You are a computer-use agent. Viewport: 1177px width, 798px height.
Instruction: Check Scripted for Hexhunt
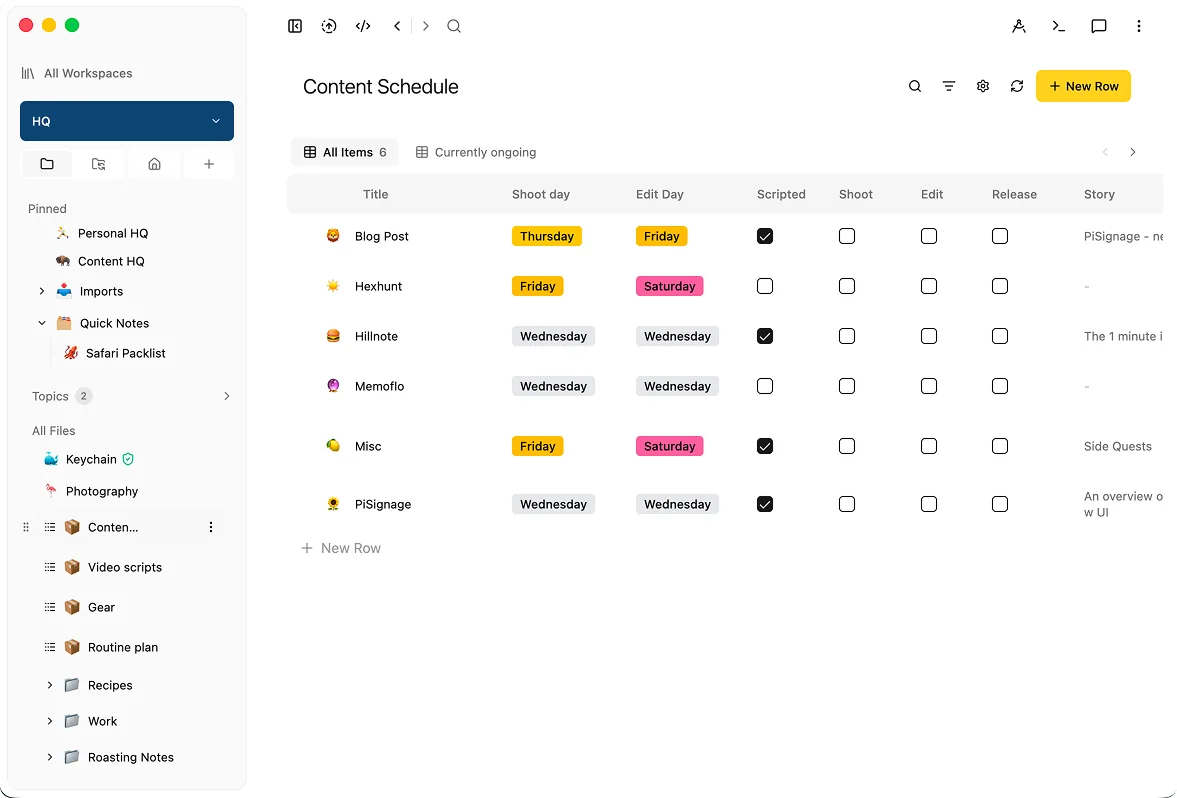765,286
